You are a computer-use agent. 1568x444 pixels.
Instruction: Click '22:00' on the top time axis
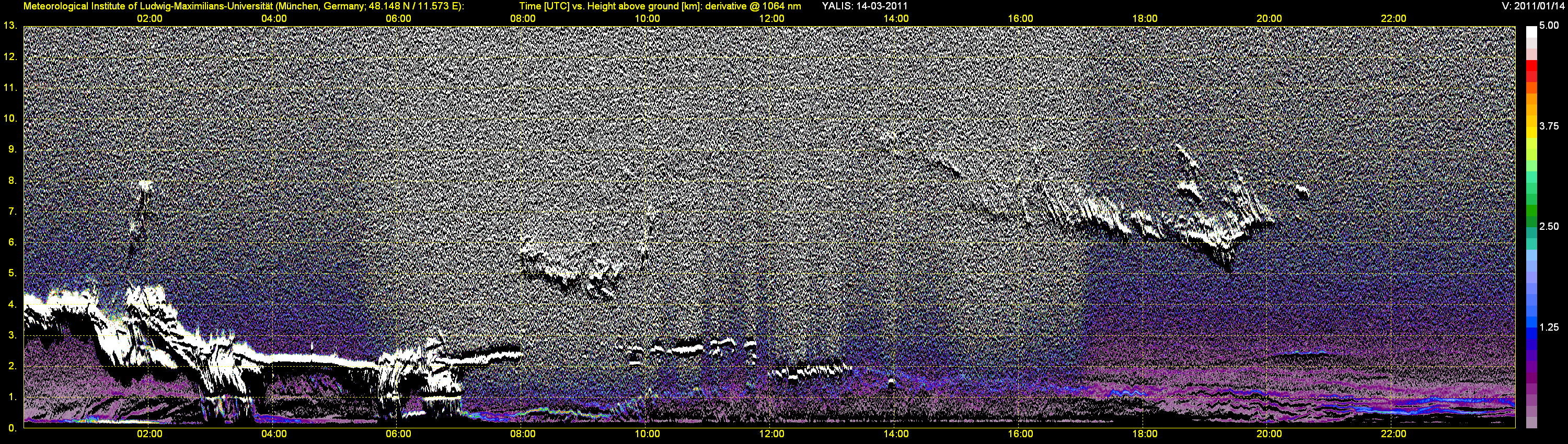point(1394,19)
